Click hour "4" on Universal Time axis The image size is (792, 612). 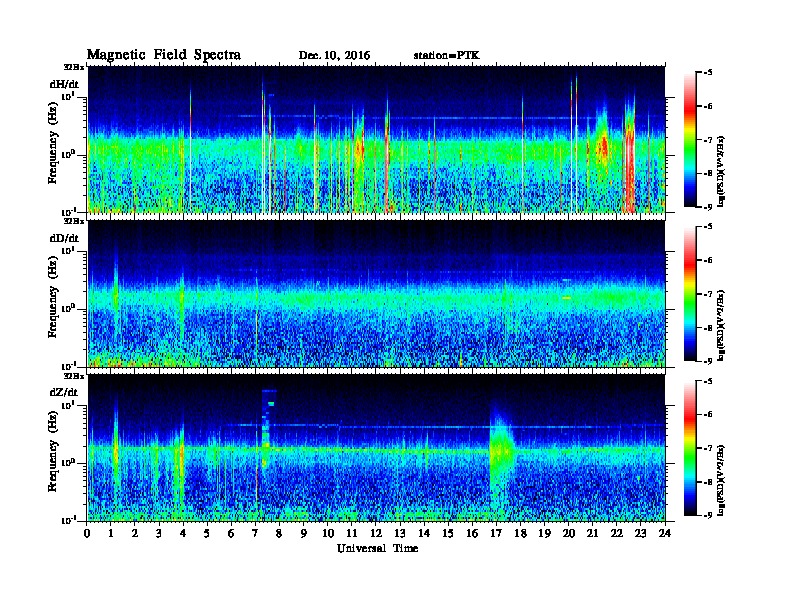(x=183, y=533)
